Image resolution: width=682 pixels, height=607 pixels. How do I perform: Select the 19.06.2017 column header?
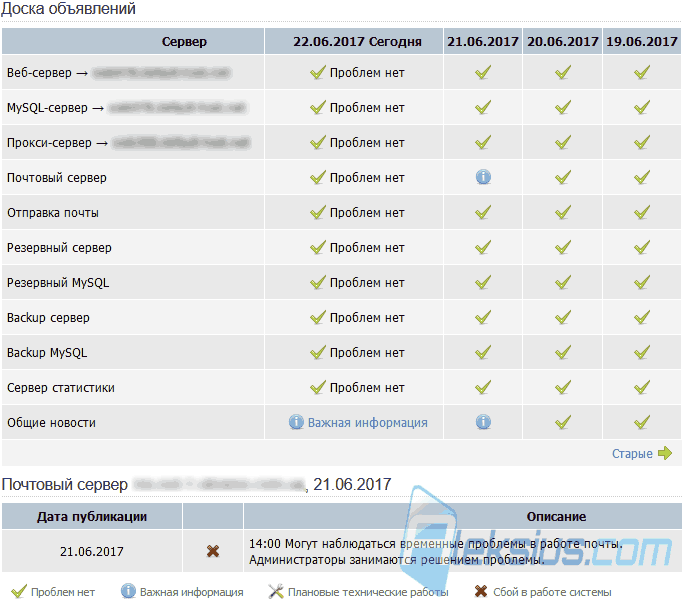click(642, 42)
